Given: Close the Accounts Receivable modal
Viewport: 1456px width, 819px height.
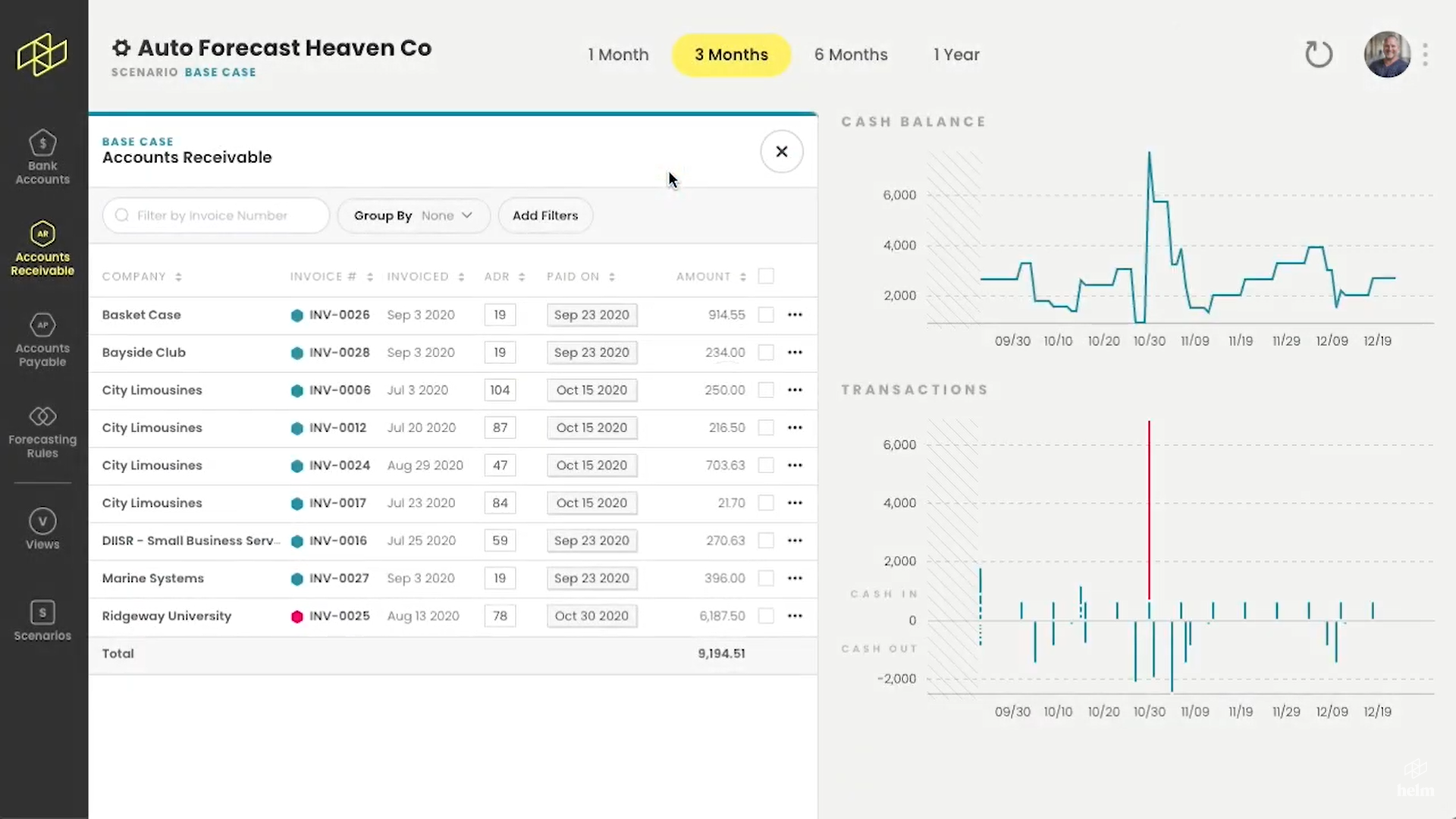Looking at the screenshot, I should 781,151.
